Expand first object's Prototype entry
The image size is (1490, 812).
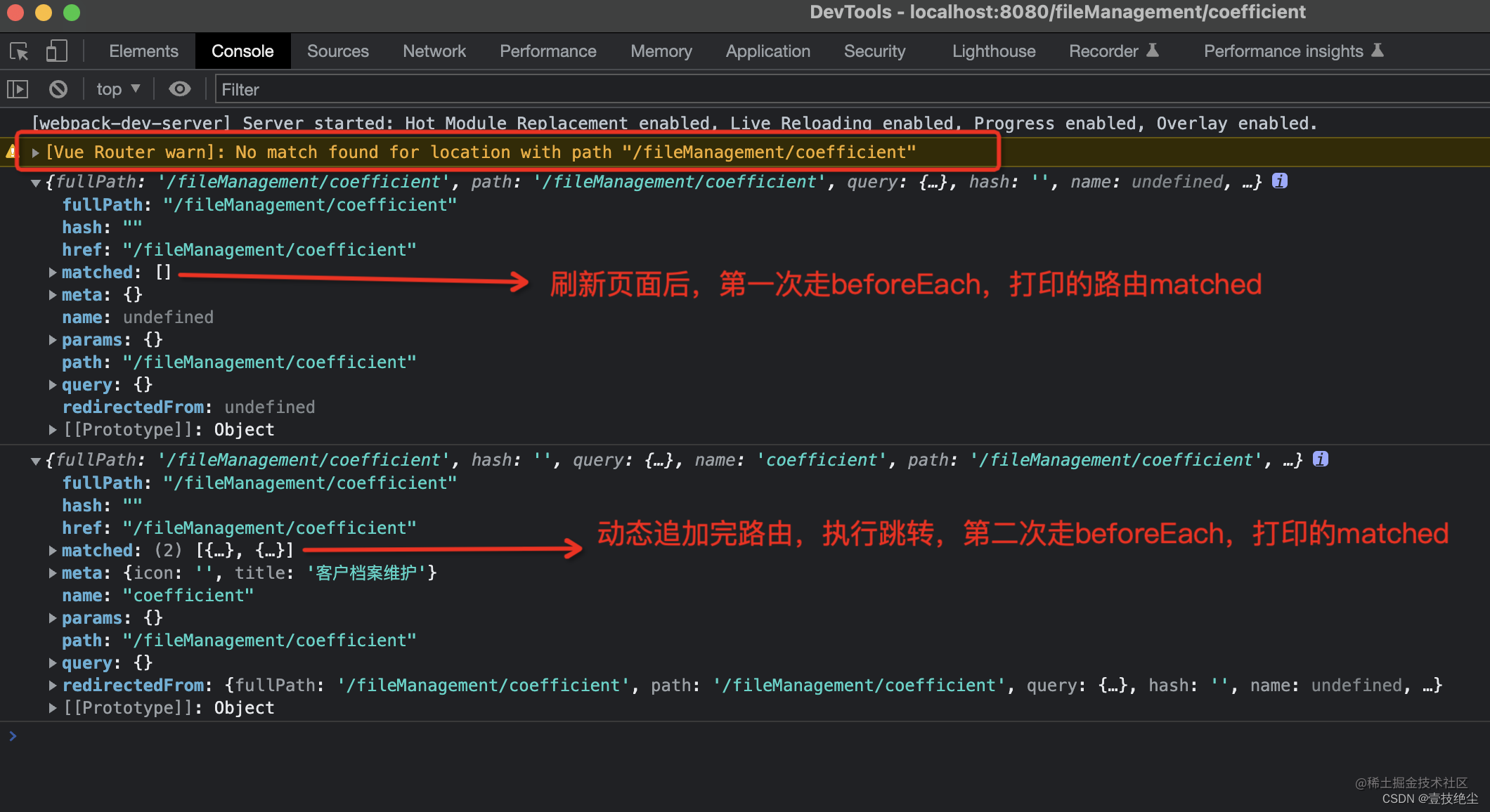[x=53, y=430]
